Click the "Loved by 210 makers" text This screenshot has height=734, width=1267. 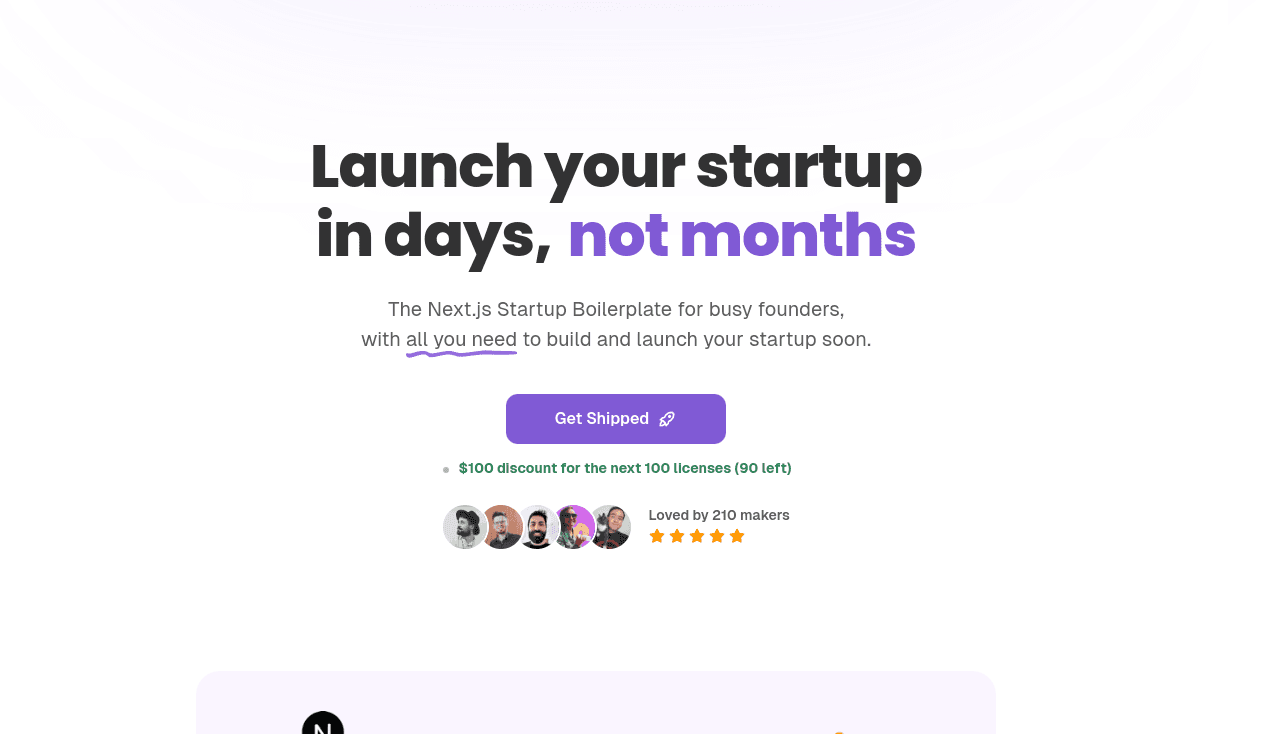719,515
